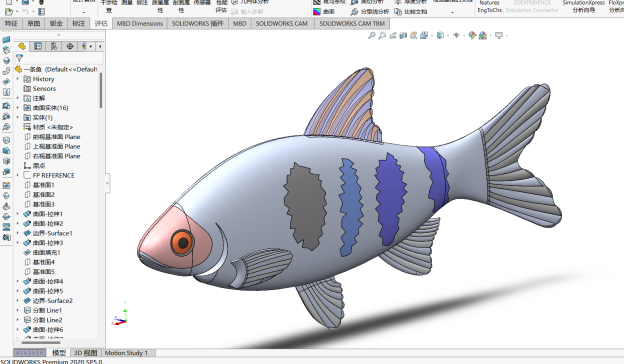Select the 曲面填充1 tree item
This screenshot has height=364, width=624.
(43, 252)
